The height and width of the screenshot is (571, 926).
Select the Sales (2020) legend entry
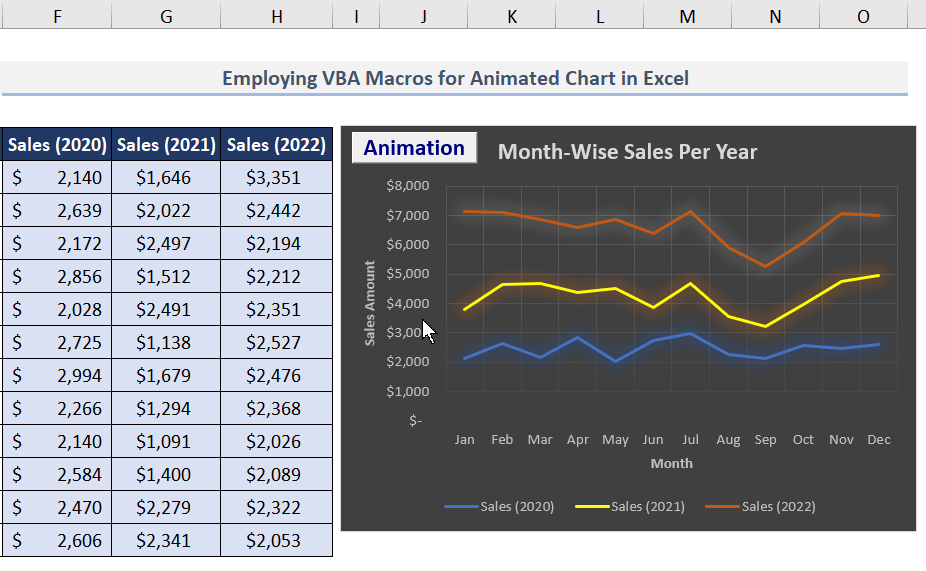[499, 507]
